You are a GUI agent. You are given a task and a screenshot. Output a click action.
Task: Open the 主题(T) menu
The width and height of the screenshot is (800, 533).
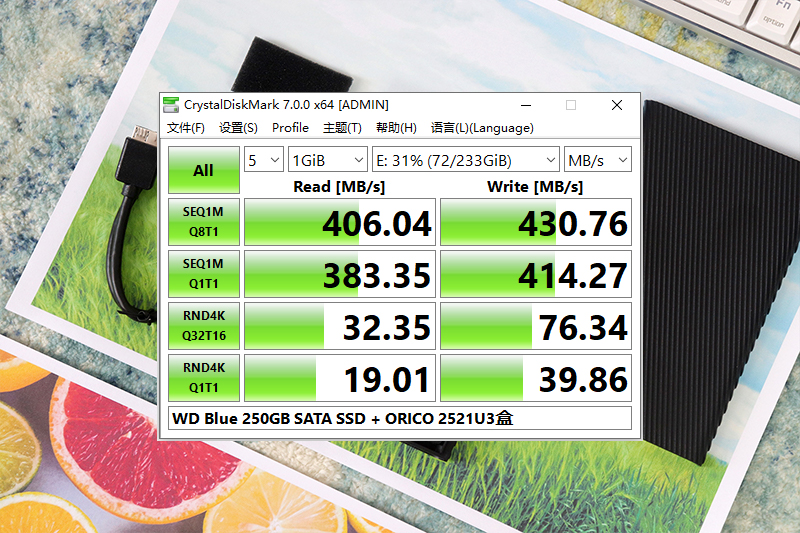(342, 128)
